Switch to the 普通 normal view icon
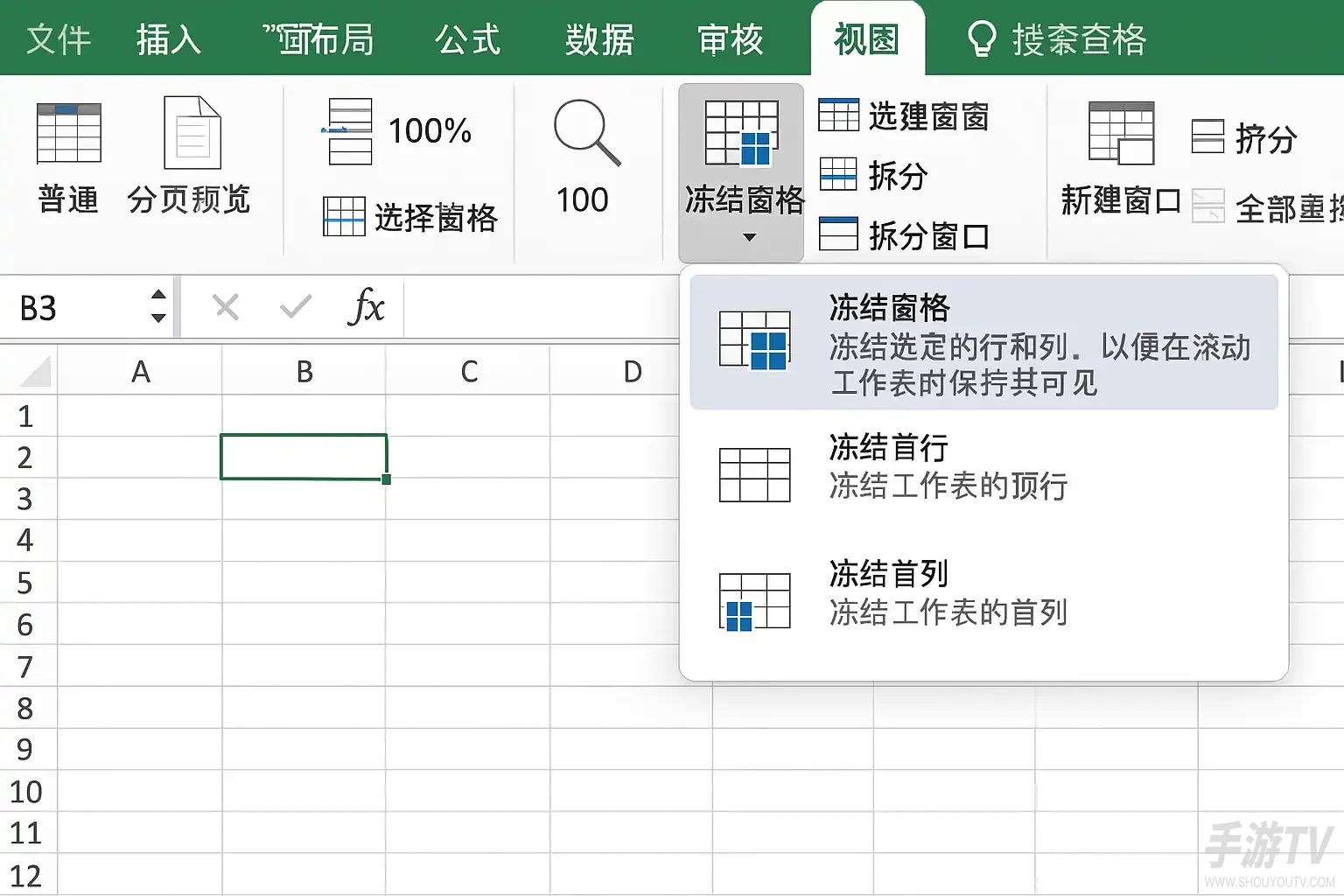 (x=68, y=133)
